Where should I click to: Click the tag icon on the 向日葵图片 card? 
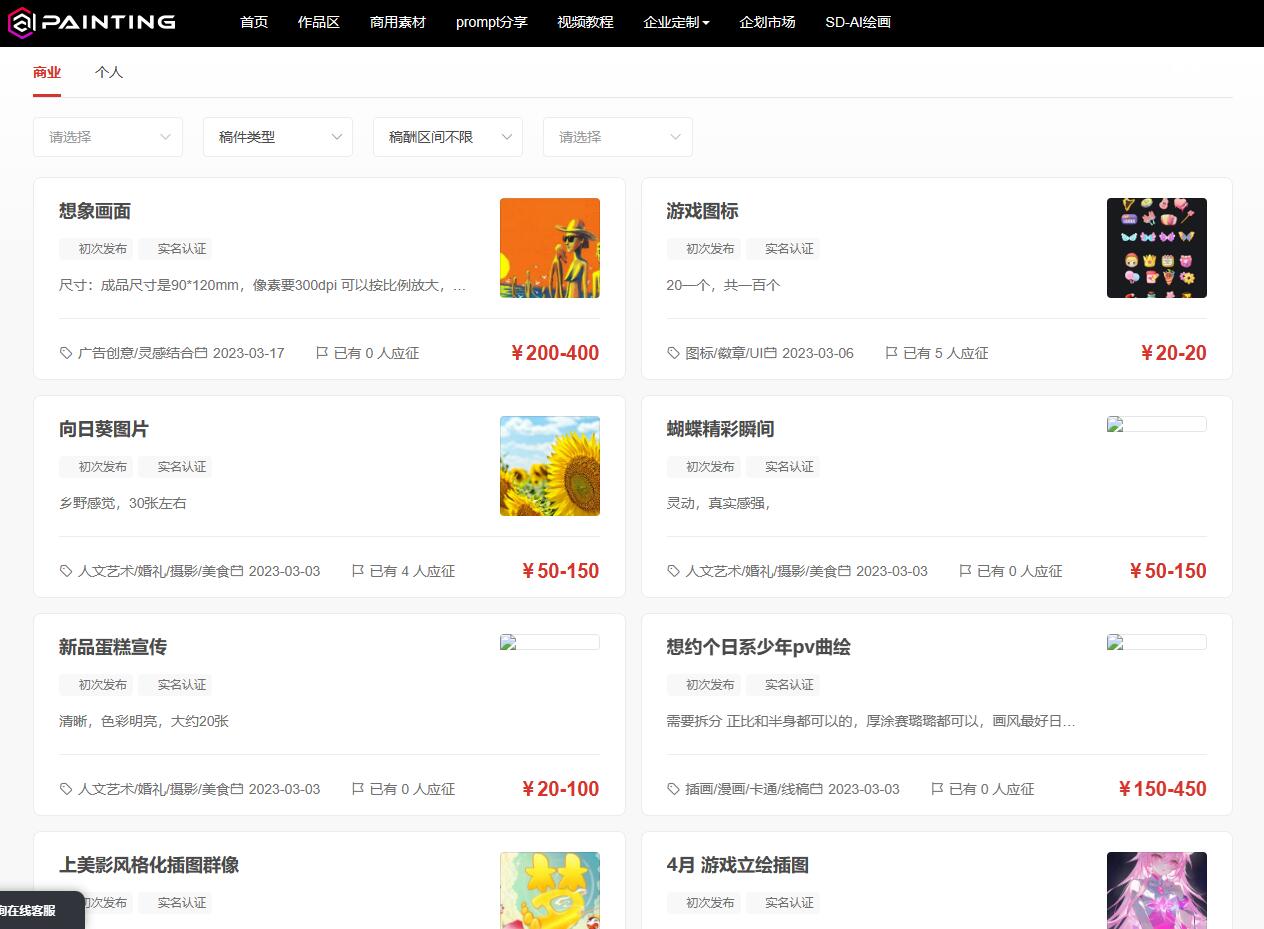pos(65,571)
